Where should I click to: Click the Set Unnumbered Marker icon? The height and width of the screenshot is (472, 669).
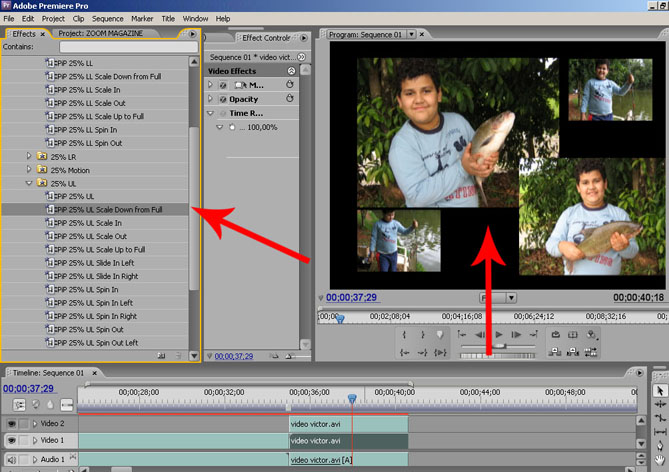pos(440,334)
